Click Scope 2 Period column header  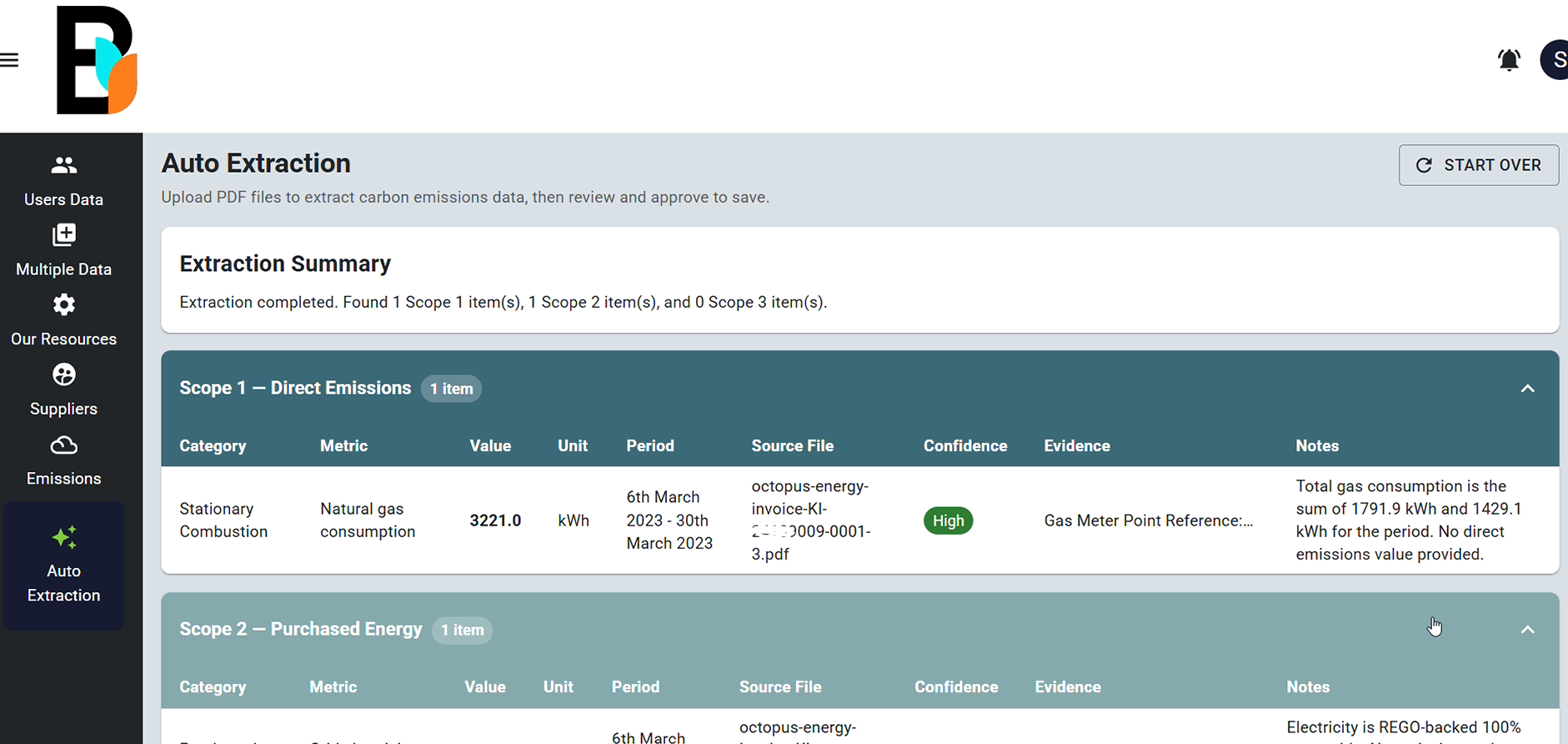[635, 687]
